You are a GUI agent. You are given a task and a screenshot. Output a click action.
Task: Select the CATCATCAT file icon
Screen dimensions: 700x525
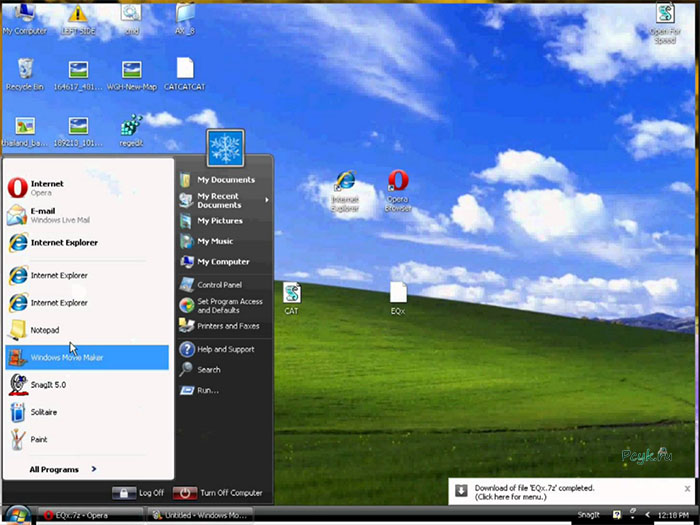pyautogui.click(x=185, y=75)
